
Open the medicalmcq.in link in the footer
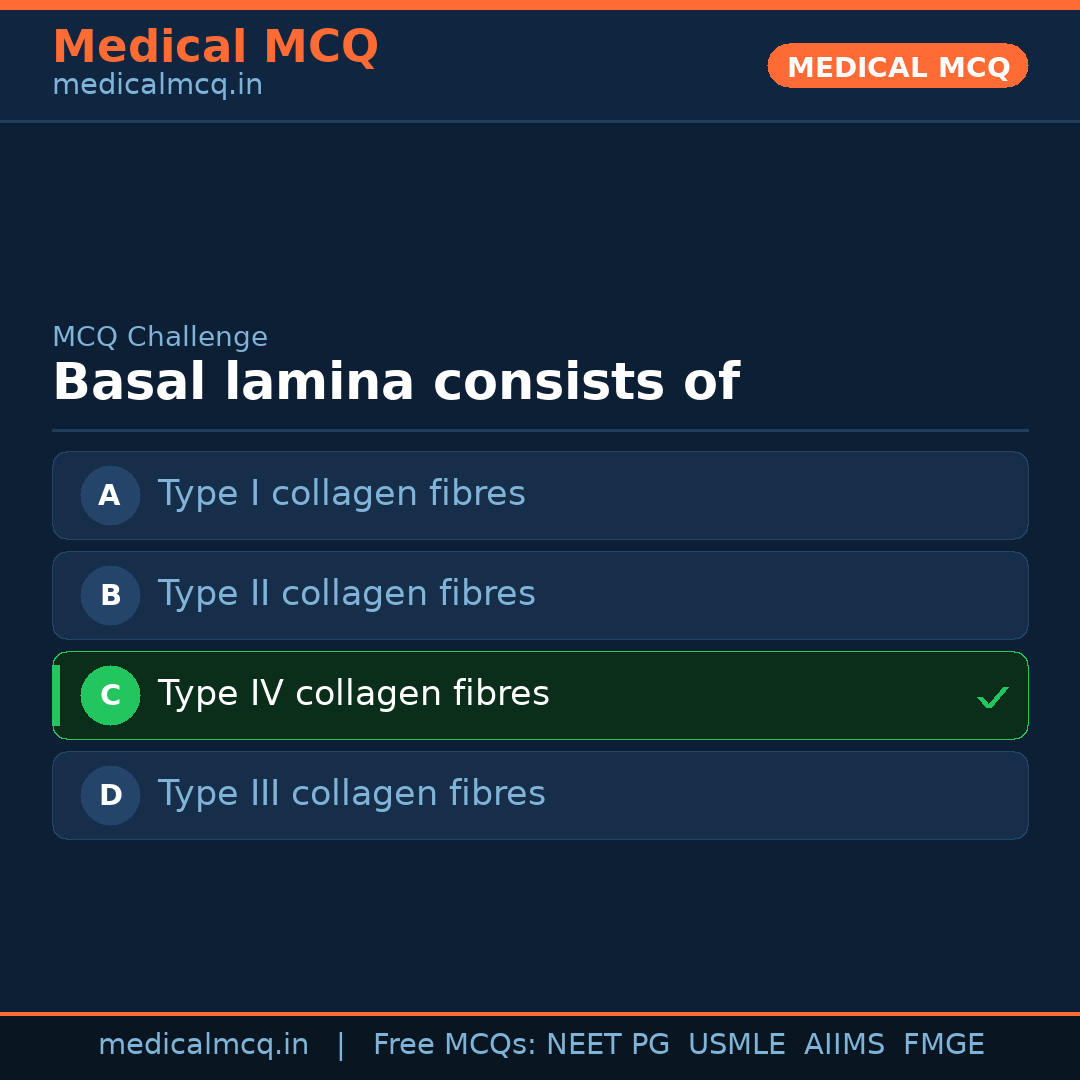pos(203,1045)
